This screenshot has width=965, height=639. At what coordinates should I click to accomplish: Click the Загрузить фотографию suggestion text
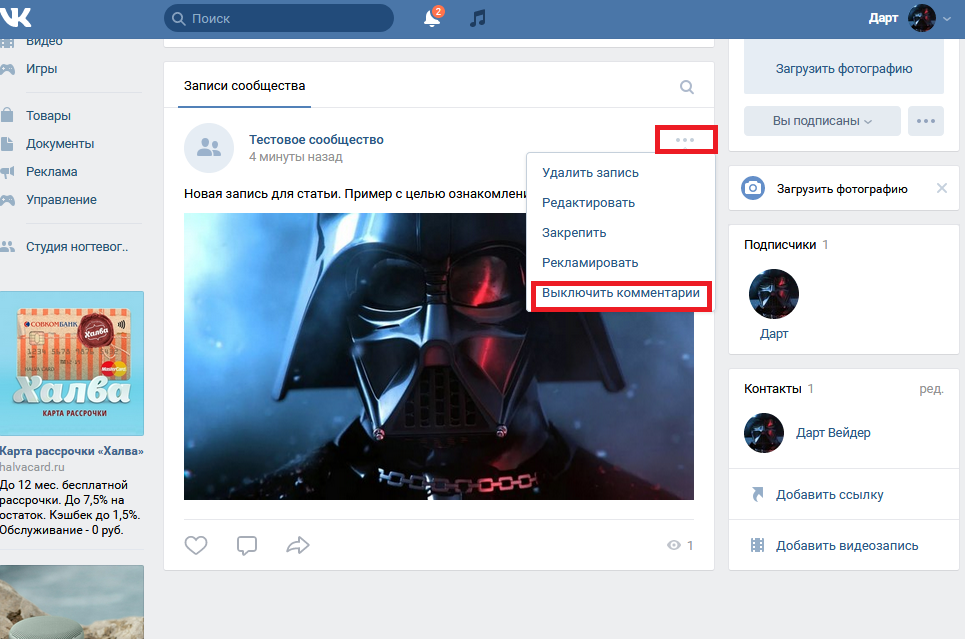point(842,189)
